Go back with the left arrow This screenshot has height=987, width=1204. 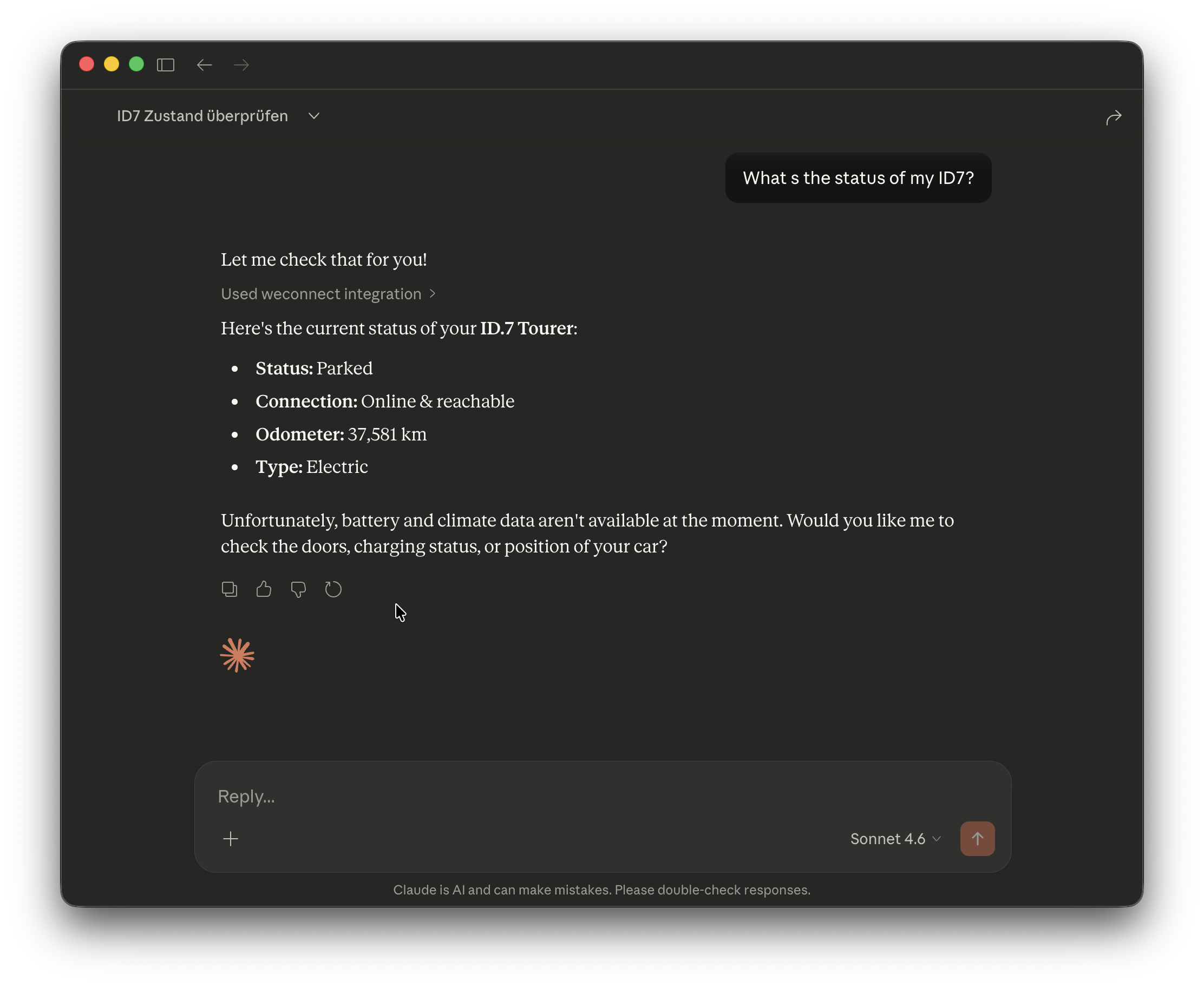(204, 65)
